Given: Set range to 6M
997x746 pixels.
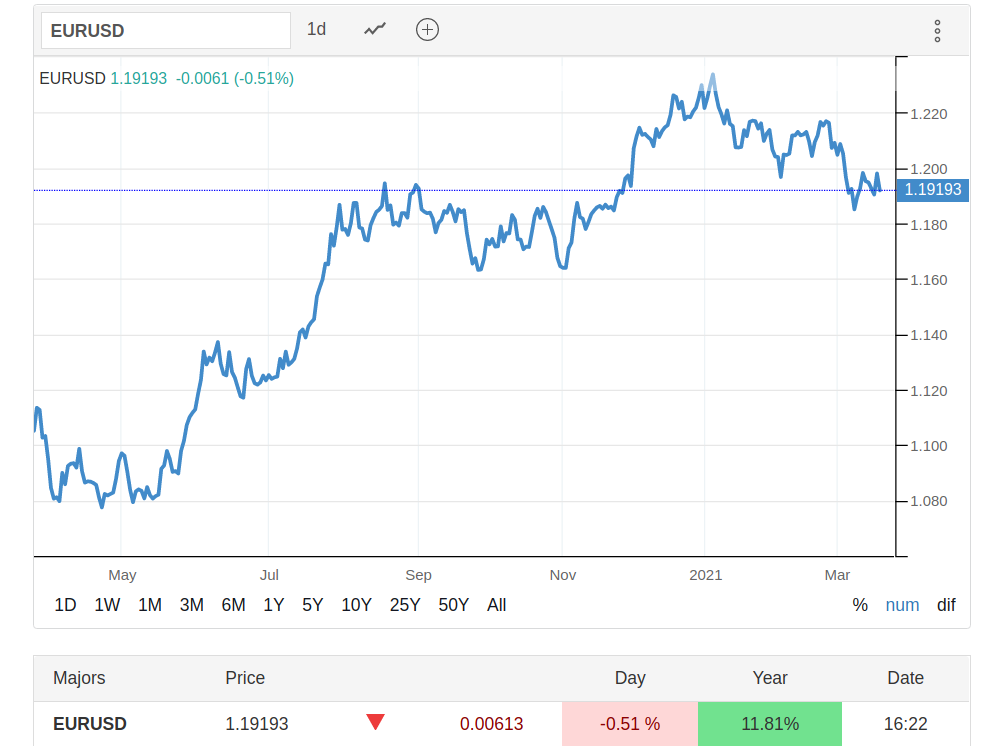Looking at the screenshot, I should point(233,605).
